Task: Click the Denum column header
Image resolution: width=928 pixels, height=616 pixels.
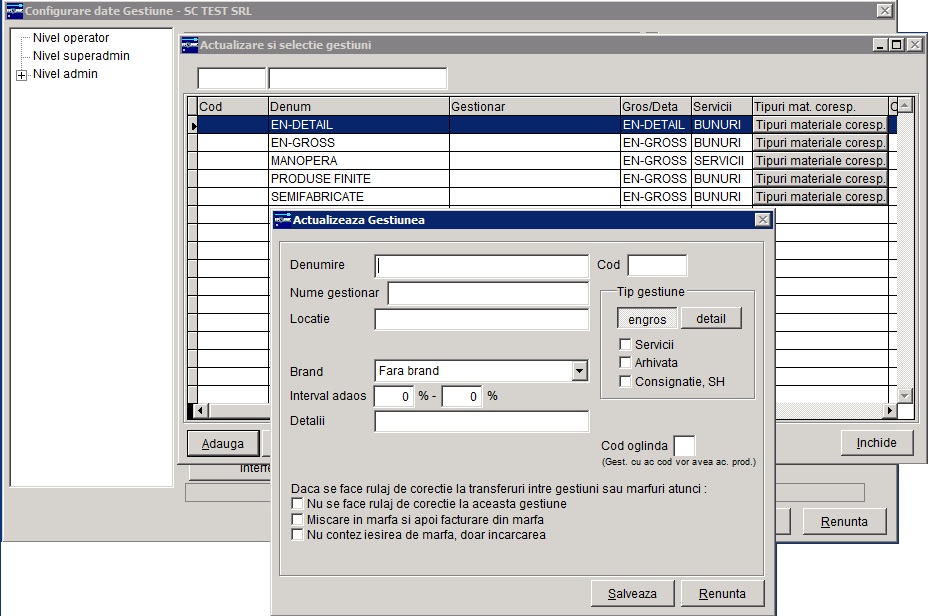Action: coord(359,107)
